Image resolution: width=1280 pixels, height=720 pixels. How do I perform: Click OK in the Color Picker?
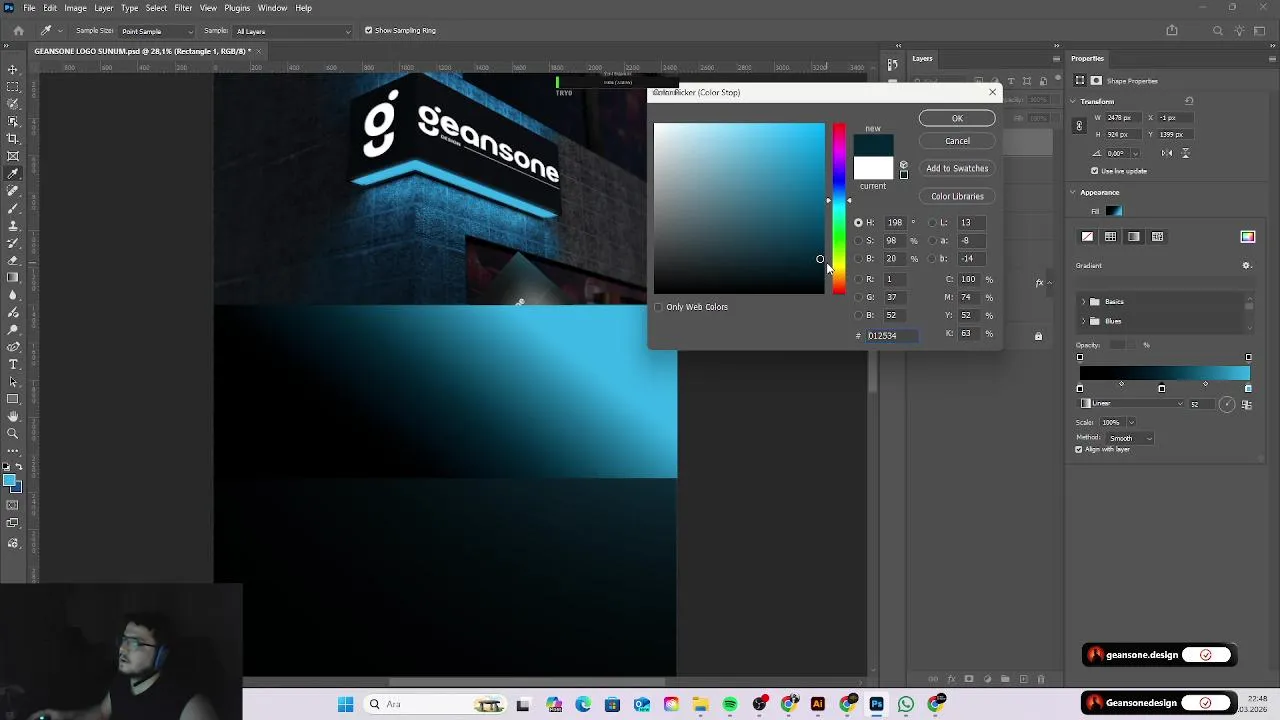point(957,119)
